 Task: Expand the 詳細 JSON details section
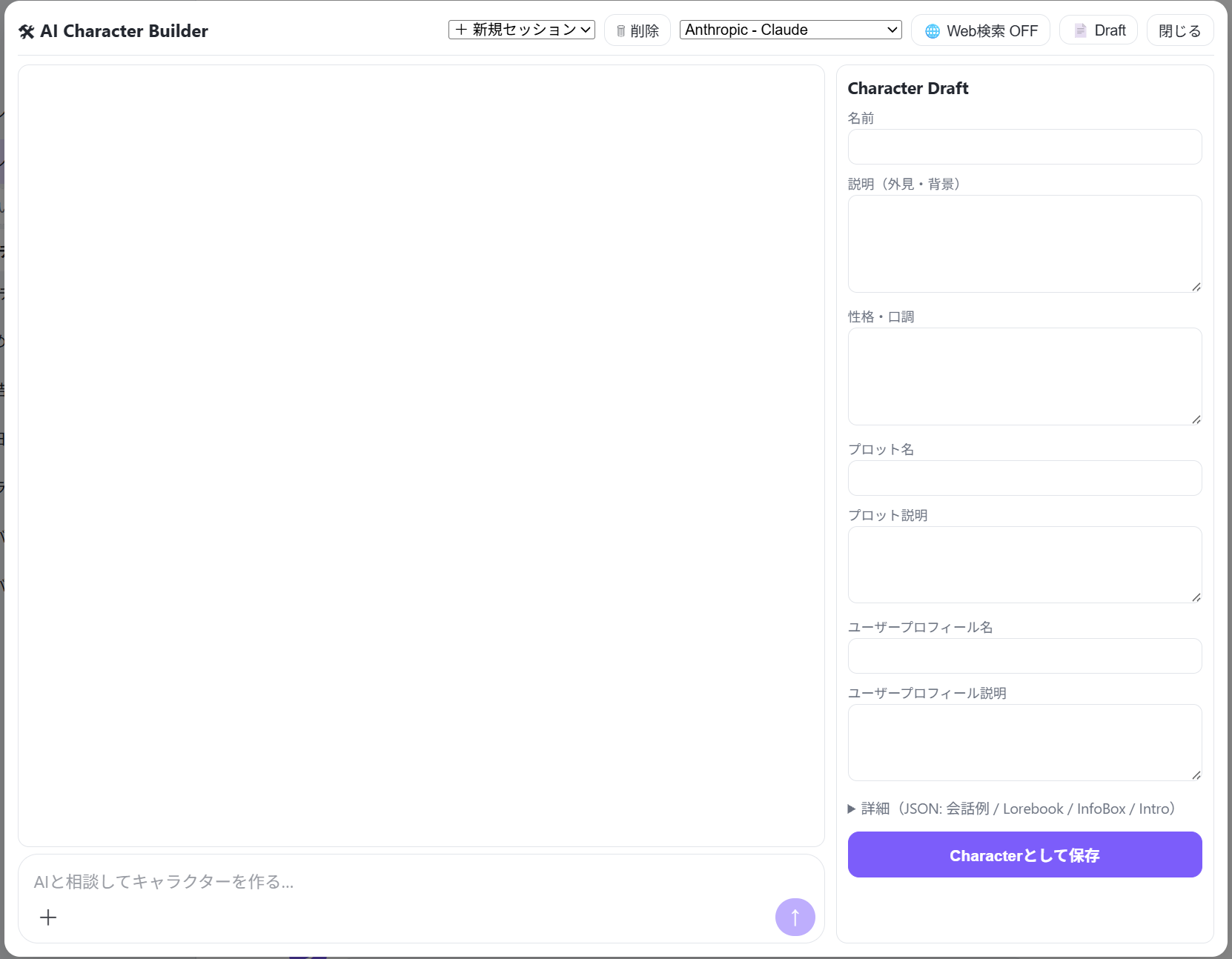(1012, 809)
